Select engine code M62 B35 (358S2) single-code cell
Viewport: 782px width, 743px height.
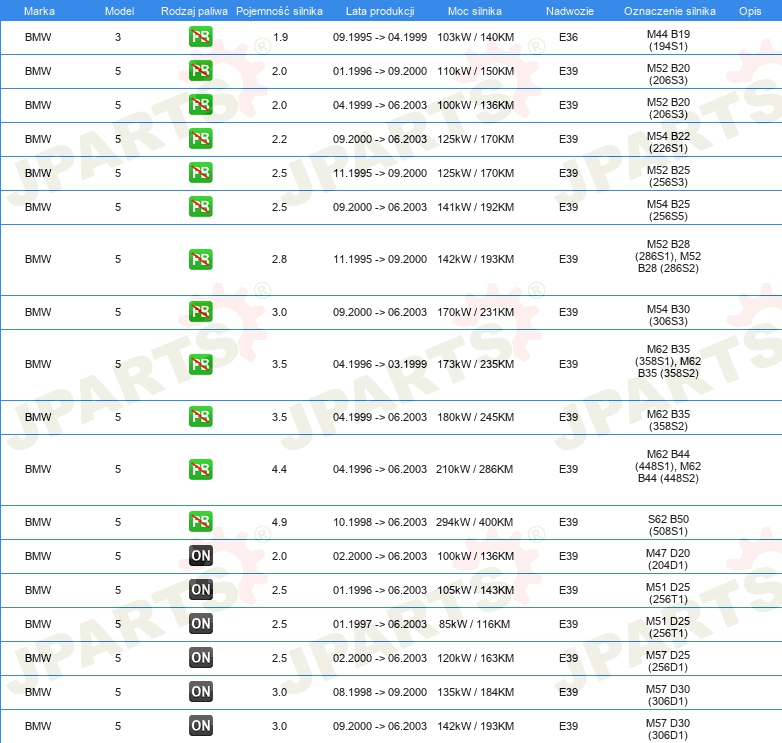pyautogui.click(x=668, y=420)
